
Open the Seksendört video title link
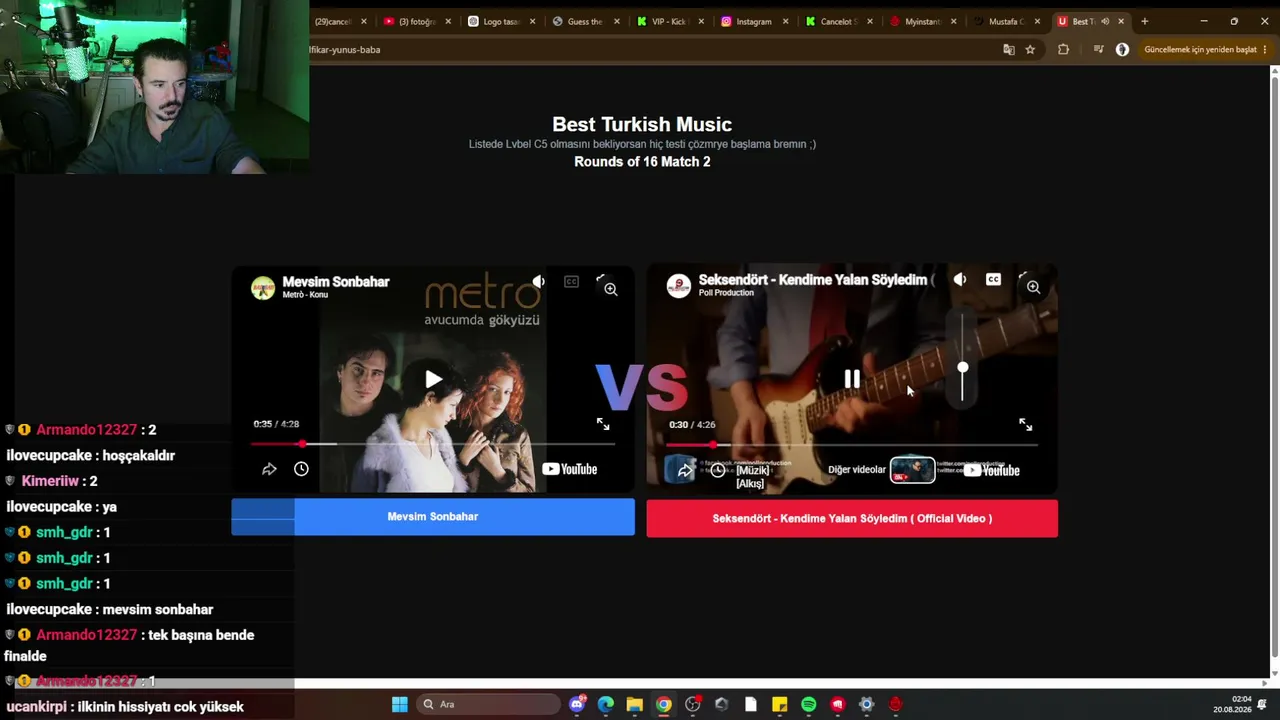tap(816, 280)
